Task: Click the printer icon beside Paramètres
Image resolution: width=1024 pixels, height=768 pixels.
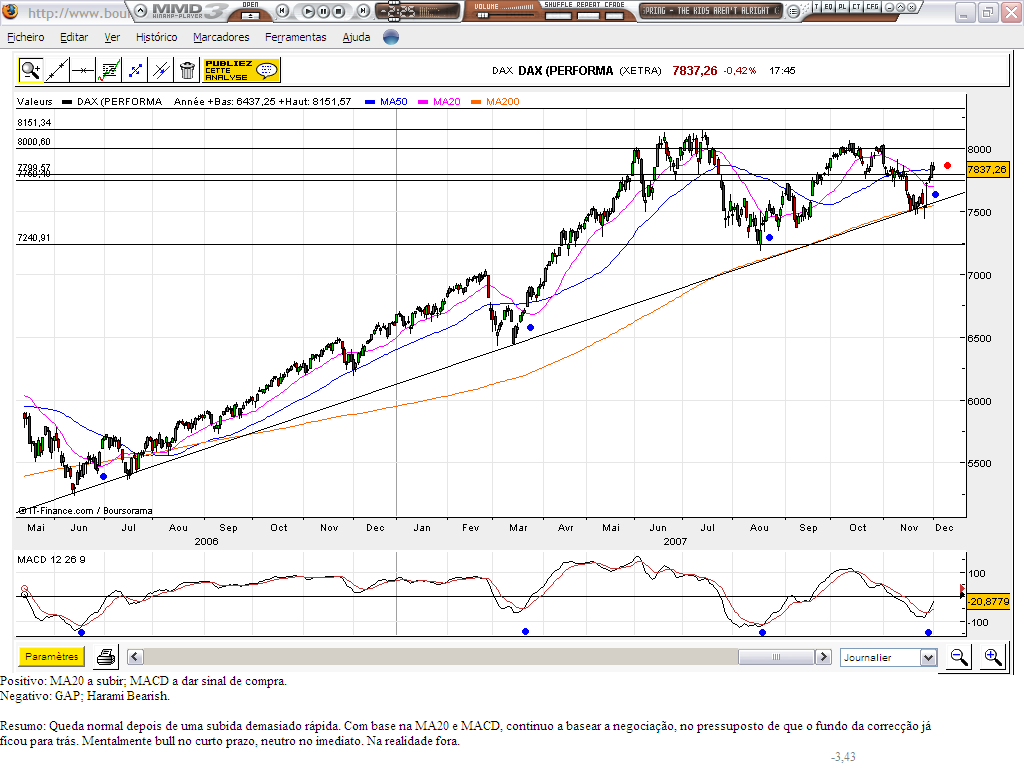Action: click(x=105, y=656)
